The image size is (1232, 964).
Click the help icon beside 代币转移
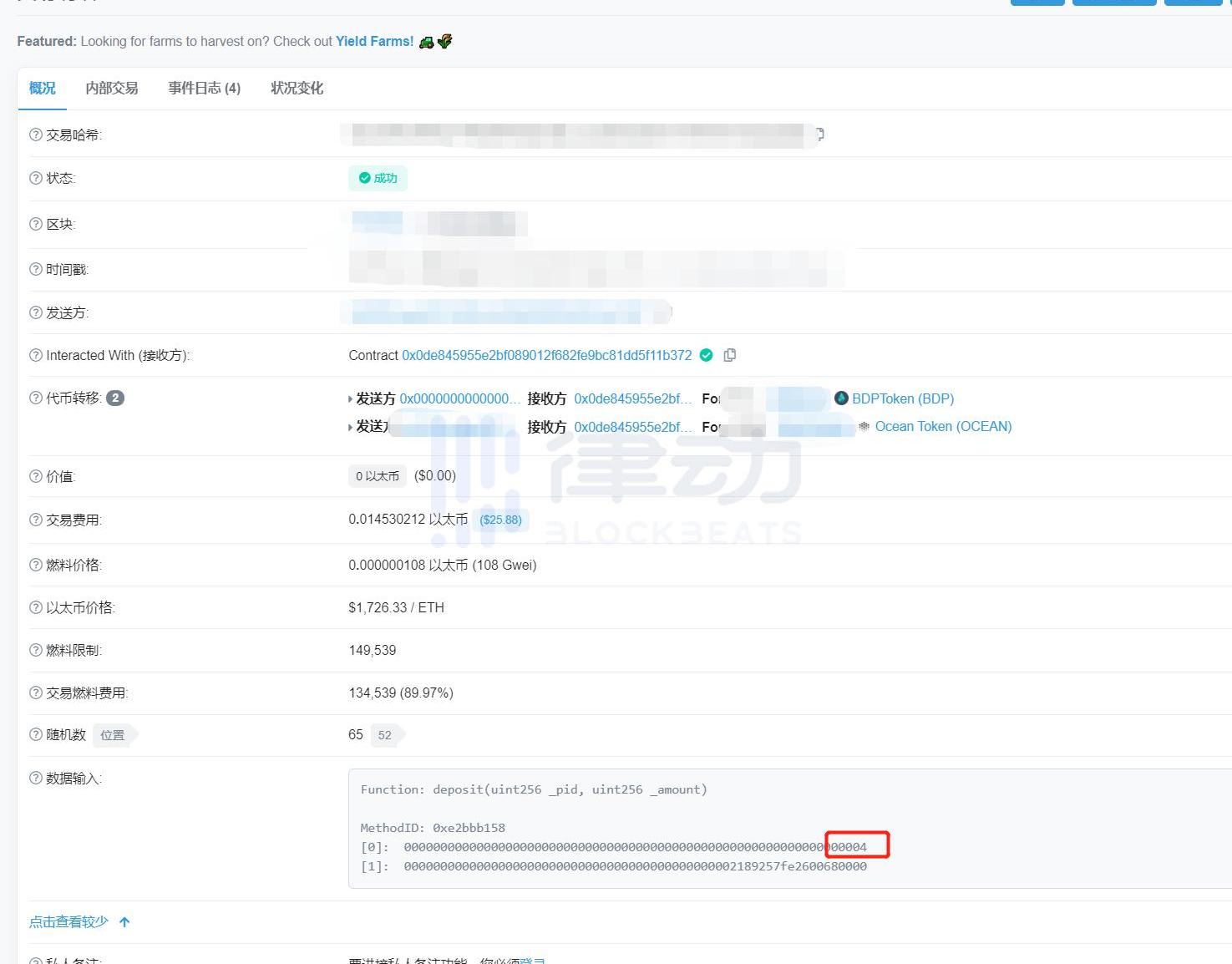pos(35,398)
